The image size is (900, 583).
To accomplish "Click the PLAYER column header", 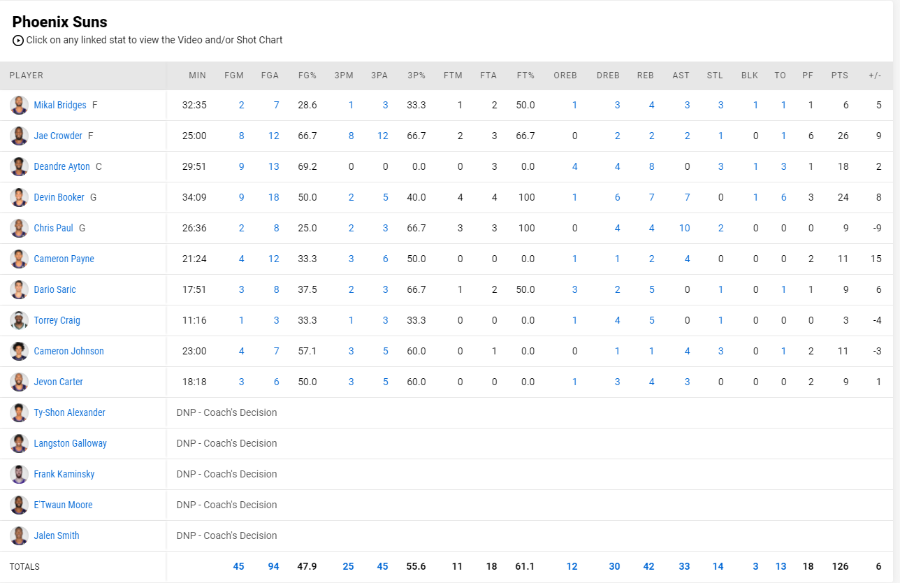I will pyautogui.click(x=26, y=75).
